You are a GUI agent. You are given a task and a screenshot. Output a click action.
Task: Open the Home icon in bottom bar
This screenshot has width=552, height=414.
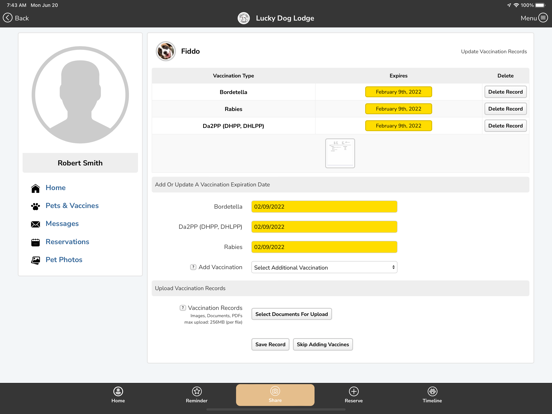click(x=118, y=391)
